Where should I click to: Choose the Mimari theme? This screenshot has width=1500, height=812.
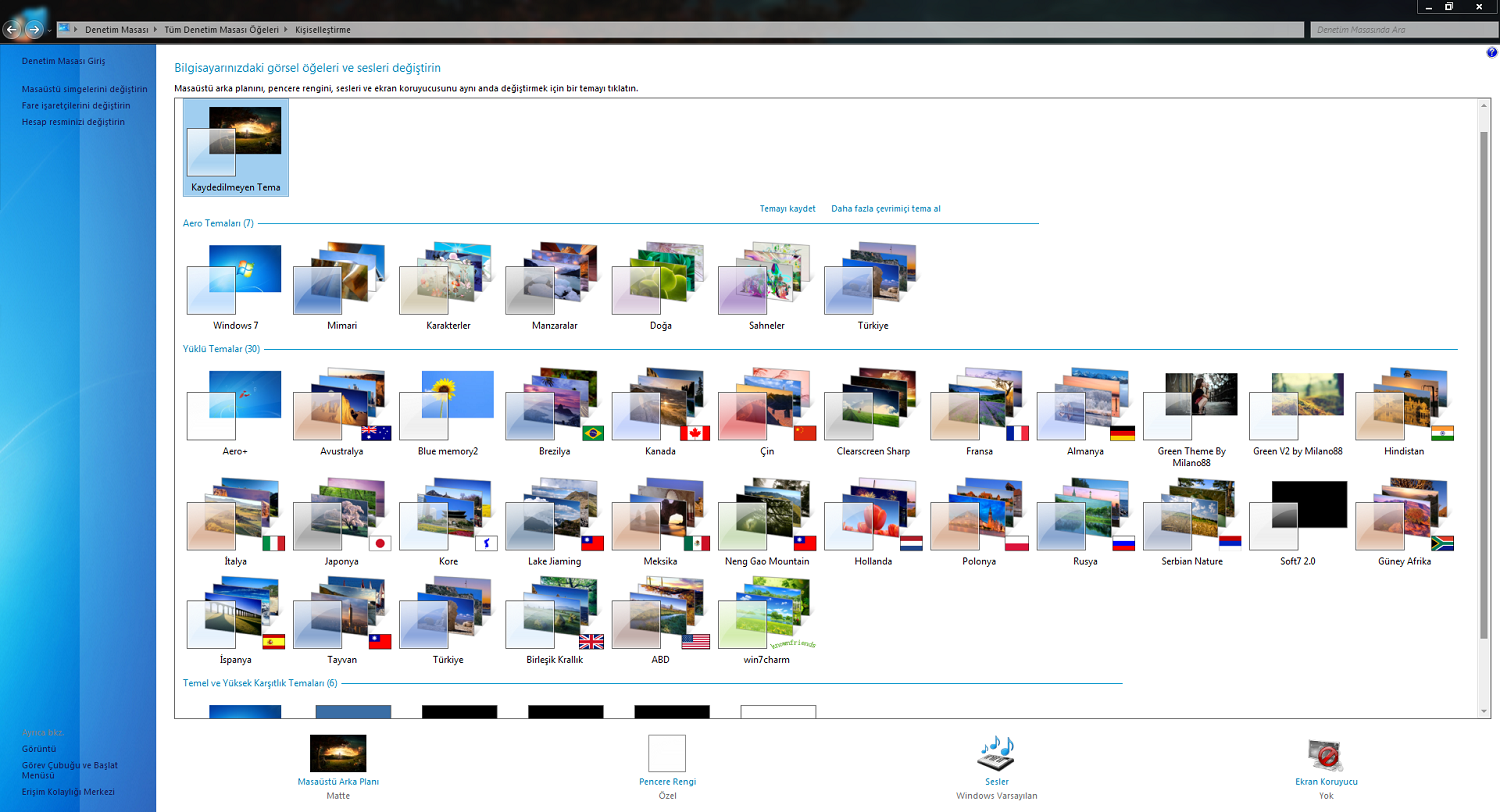341,288
